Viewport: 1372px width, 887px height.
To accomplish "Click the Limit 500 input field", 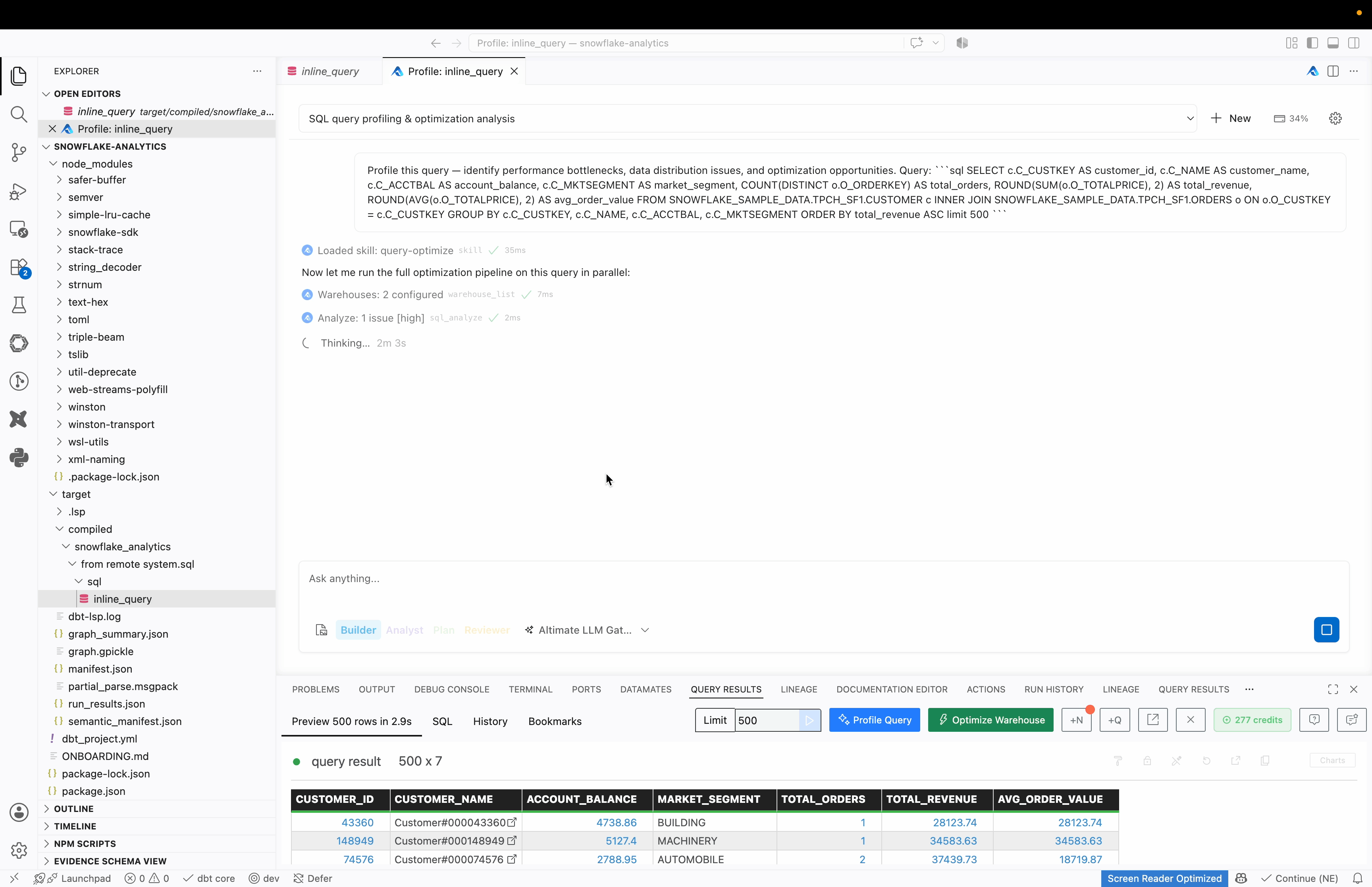I will 766,720.
